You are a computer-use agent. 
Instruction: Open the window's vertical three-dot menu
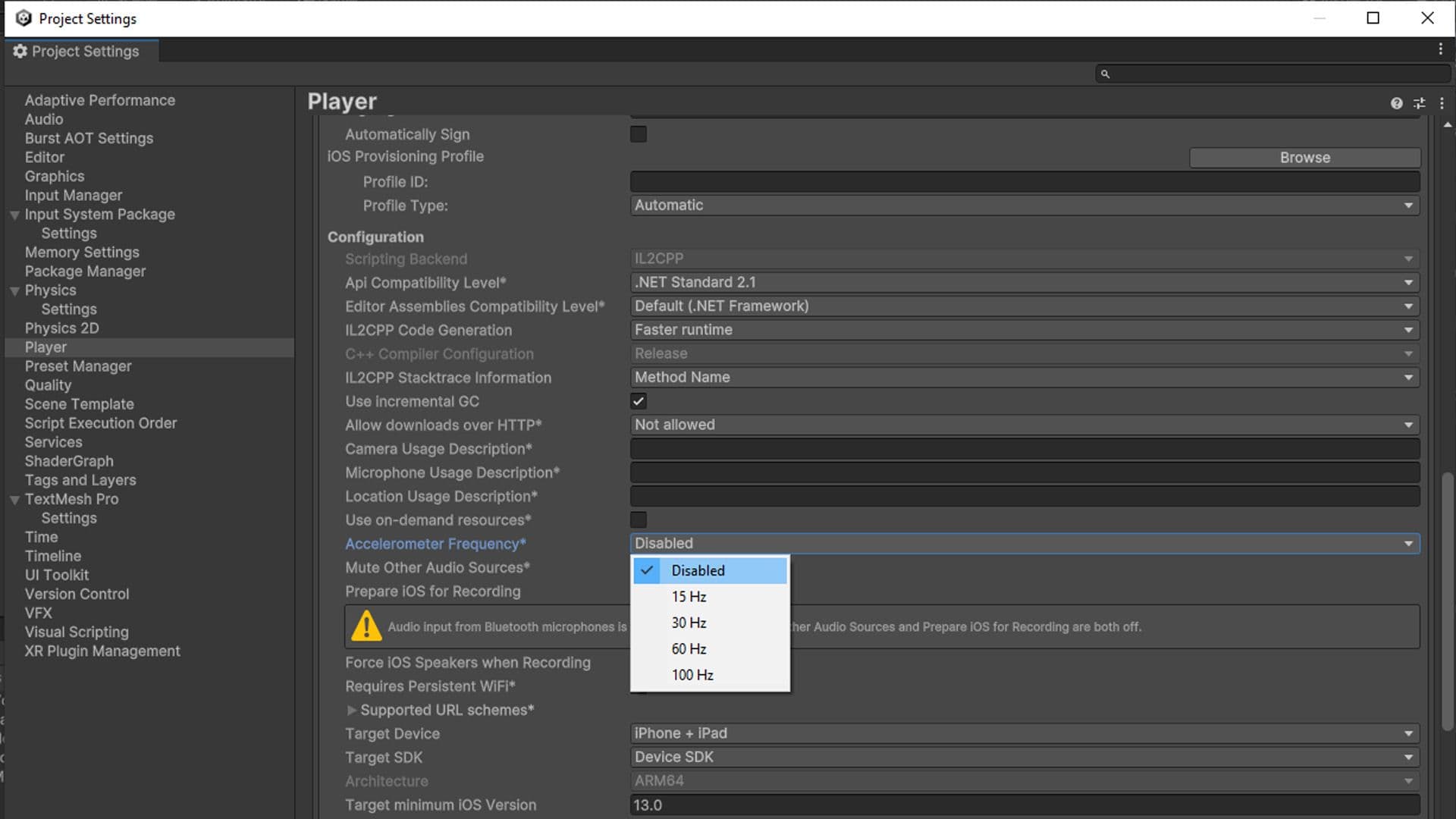pyautogui.click(x=1442, y=49)
